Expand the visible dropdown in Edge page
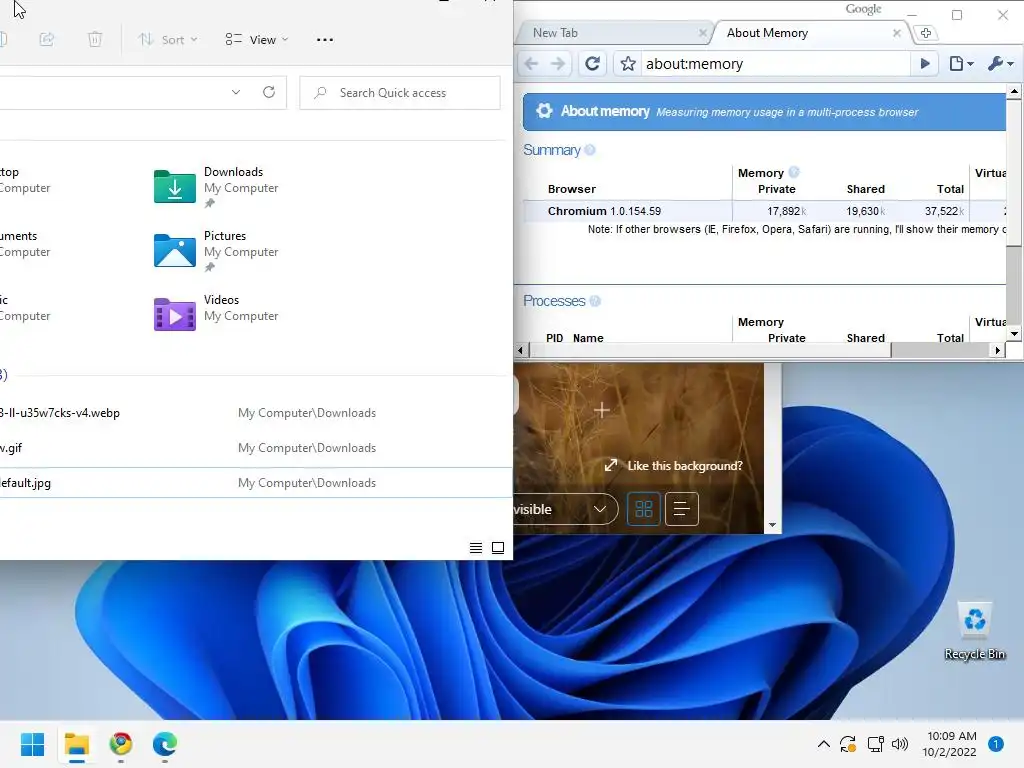This screenshot has height=768, width=1024. 566,509
